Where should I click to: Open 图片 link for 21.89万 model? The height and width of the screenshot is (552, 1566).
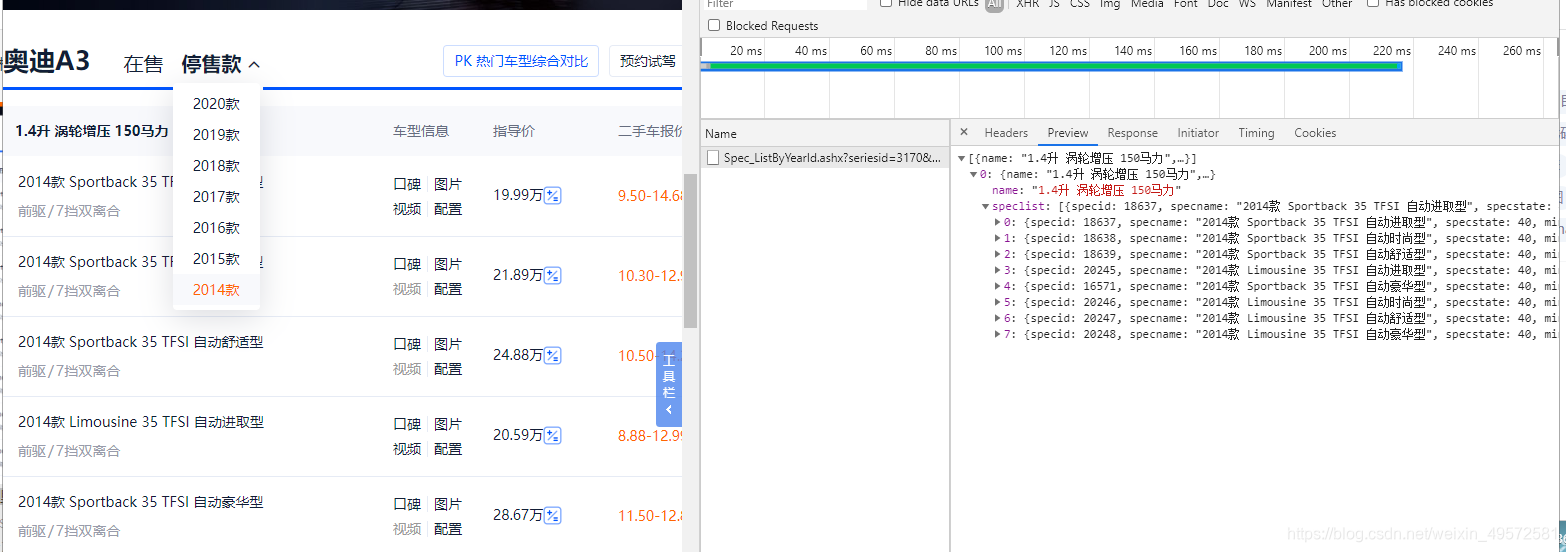point(448,264)
